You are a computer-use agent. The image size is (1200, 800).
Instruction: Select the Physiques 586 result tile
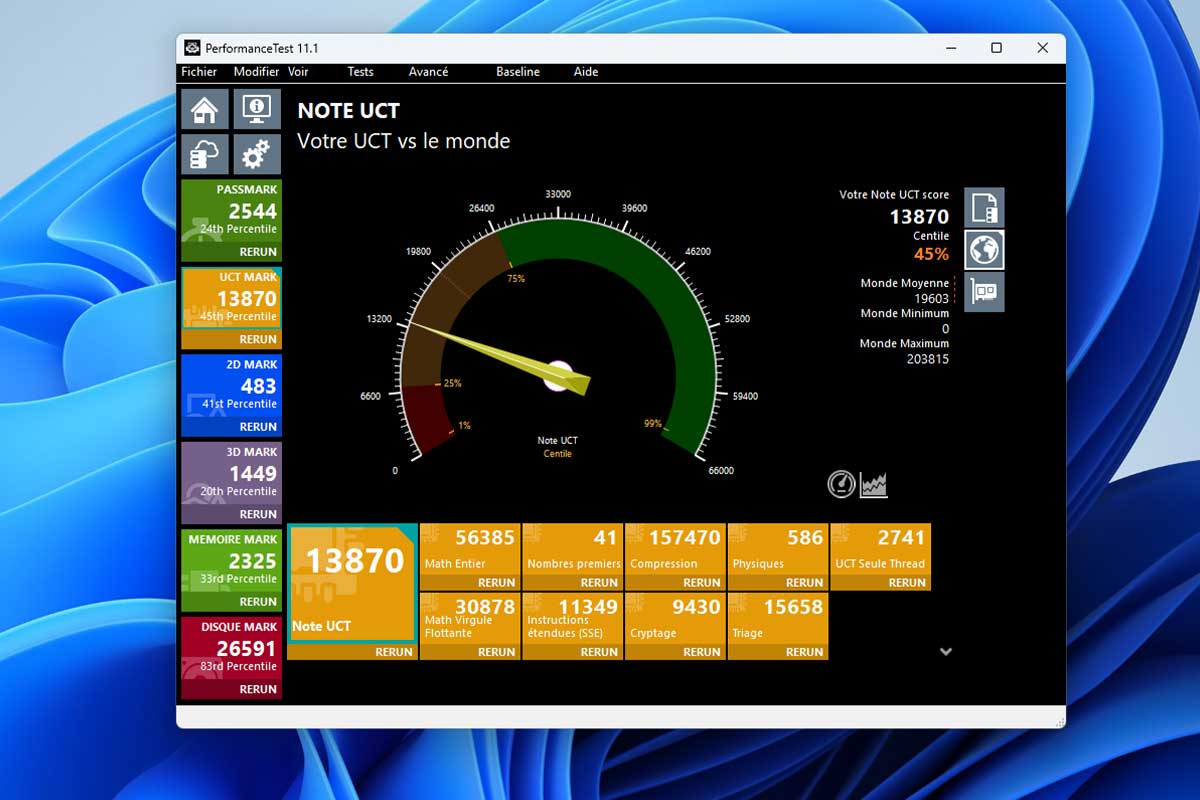click(777, 548)
